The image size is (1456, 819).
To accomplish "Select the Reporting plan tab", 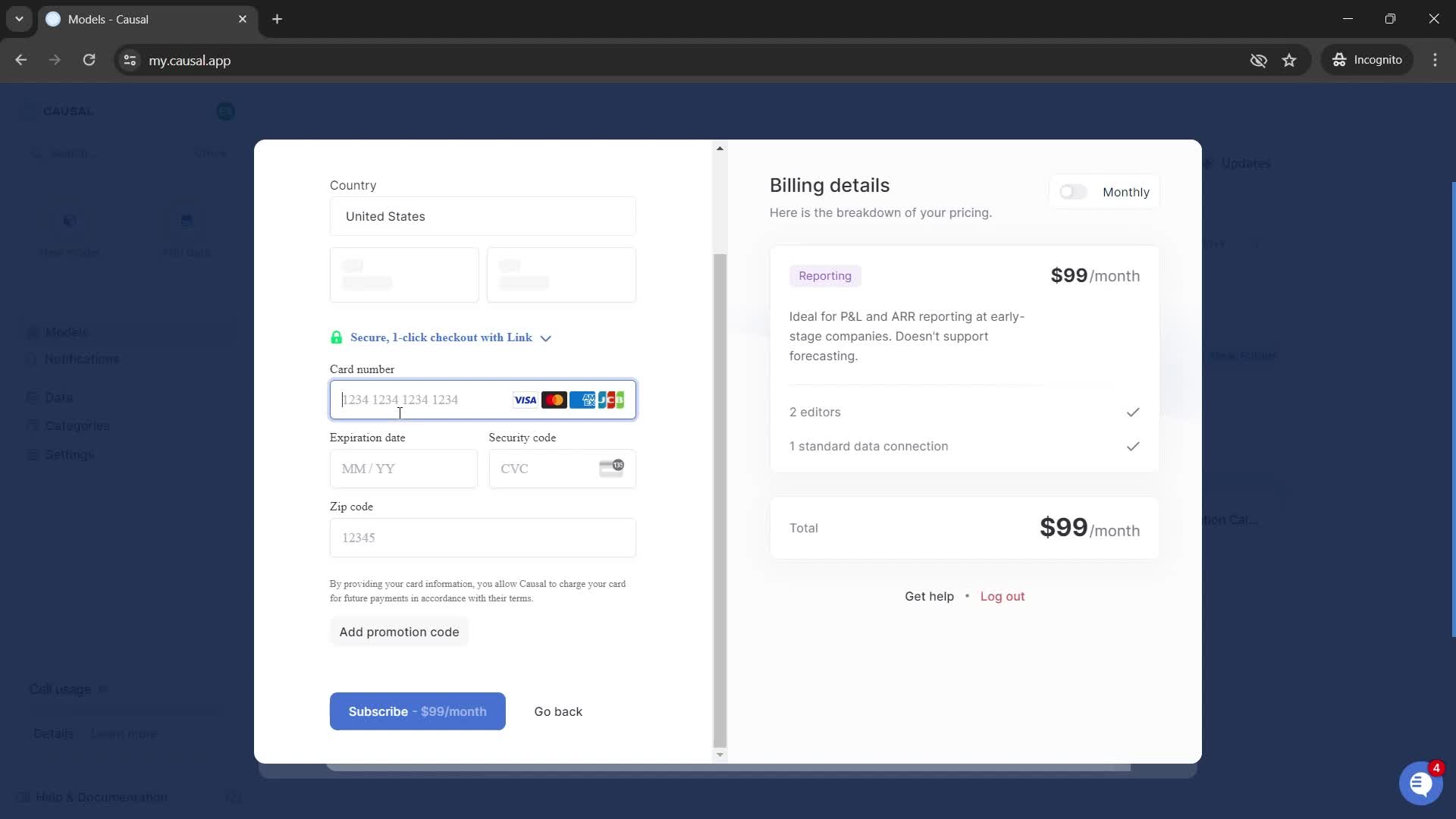I will [x=824, y=275].
